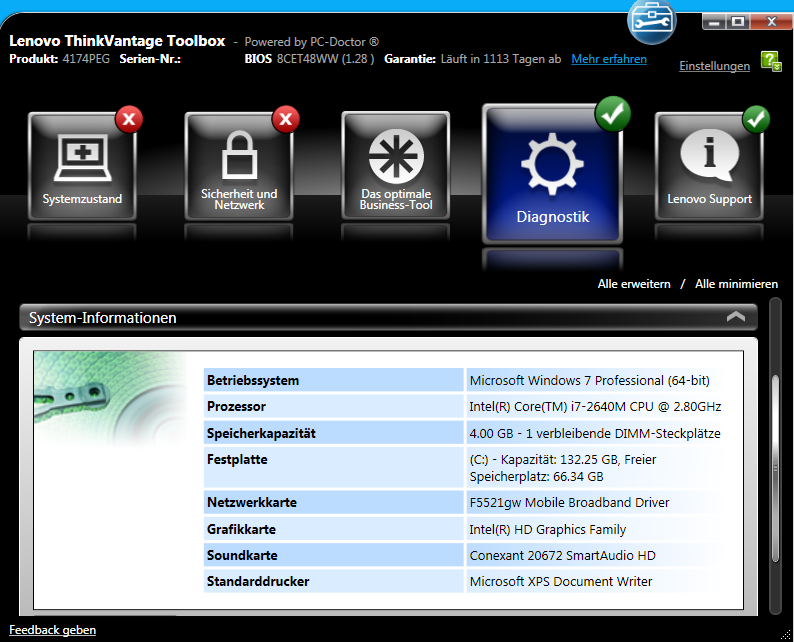Click the Intel(R) HD Graphics Family value
Screen dimensions: 794x642
(x=547, y=529)
